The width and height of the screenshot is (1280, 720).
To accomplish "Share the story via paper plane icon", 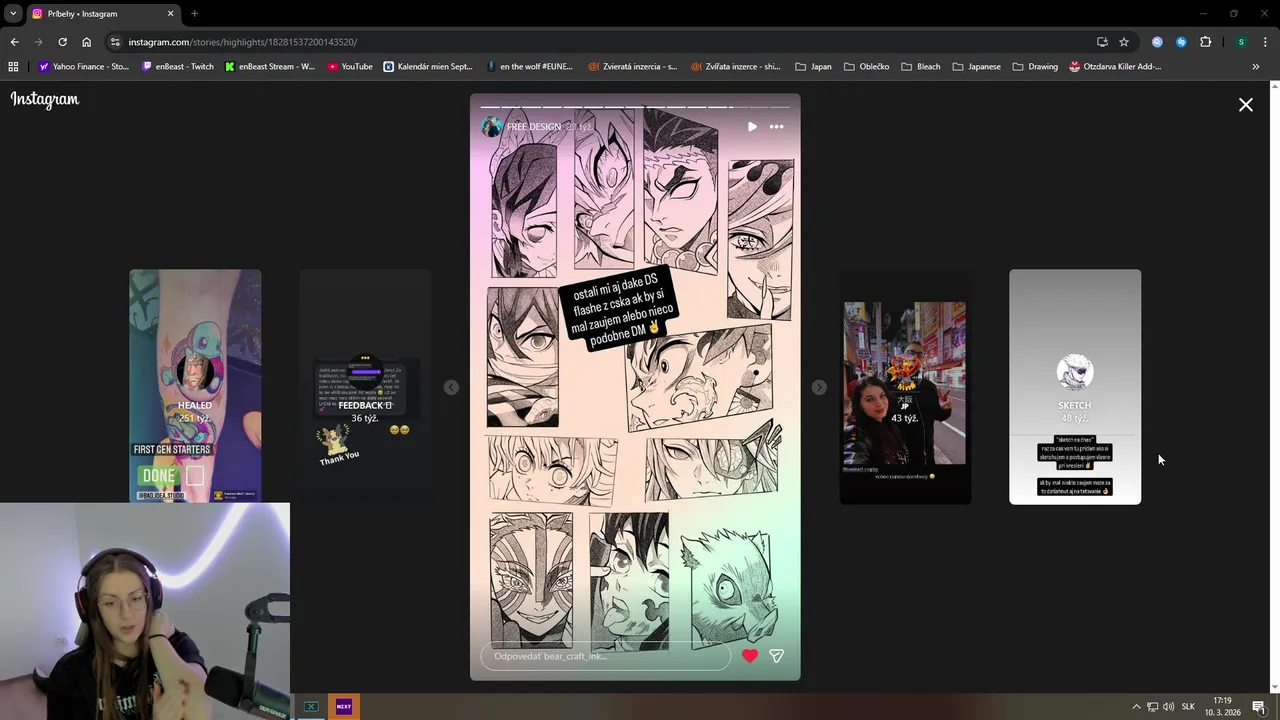I will pos(776,656).
